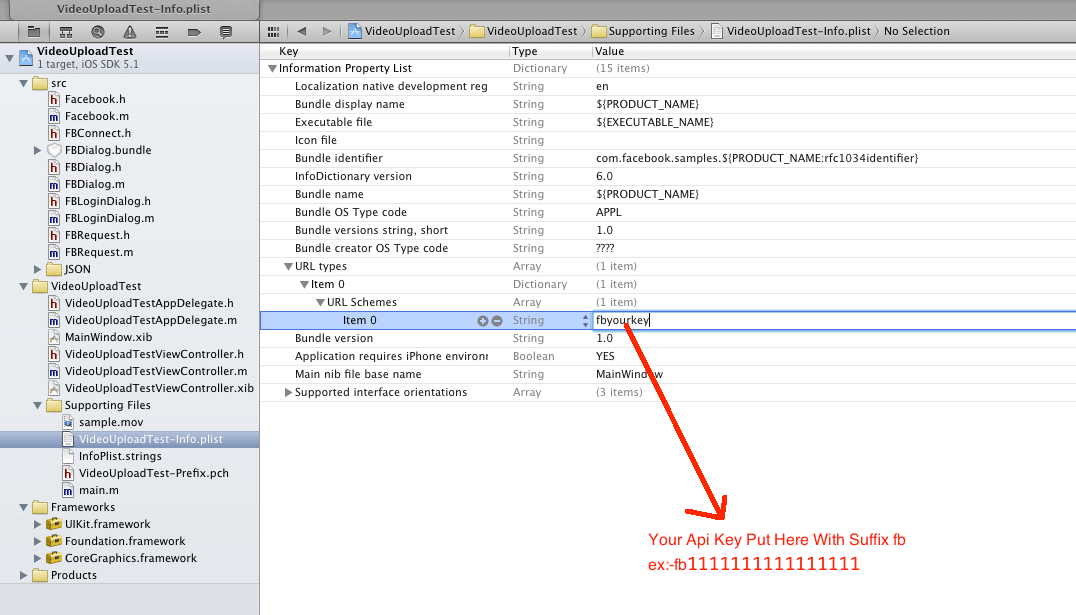Click VideoUploadTest-Info.plist in jump bar

[x=791, y=31]
